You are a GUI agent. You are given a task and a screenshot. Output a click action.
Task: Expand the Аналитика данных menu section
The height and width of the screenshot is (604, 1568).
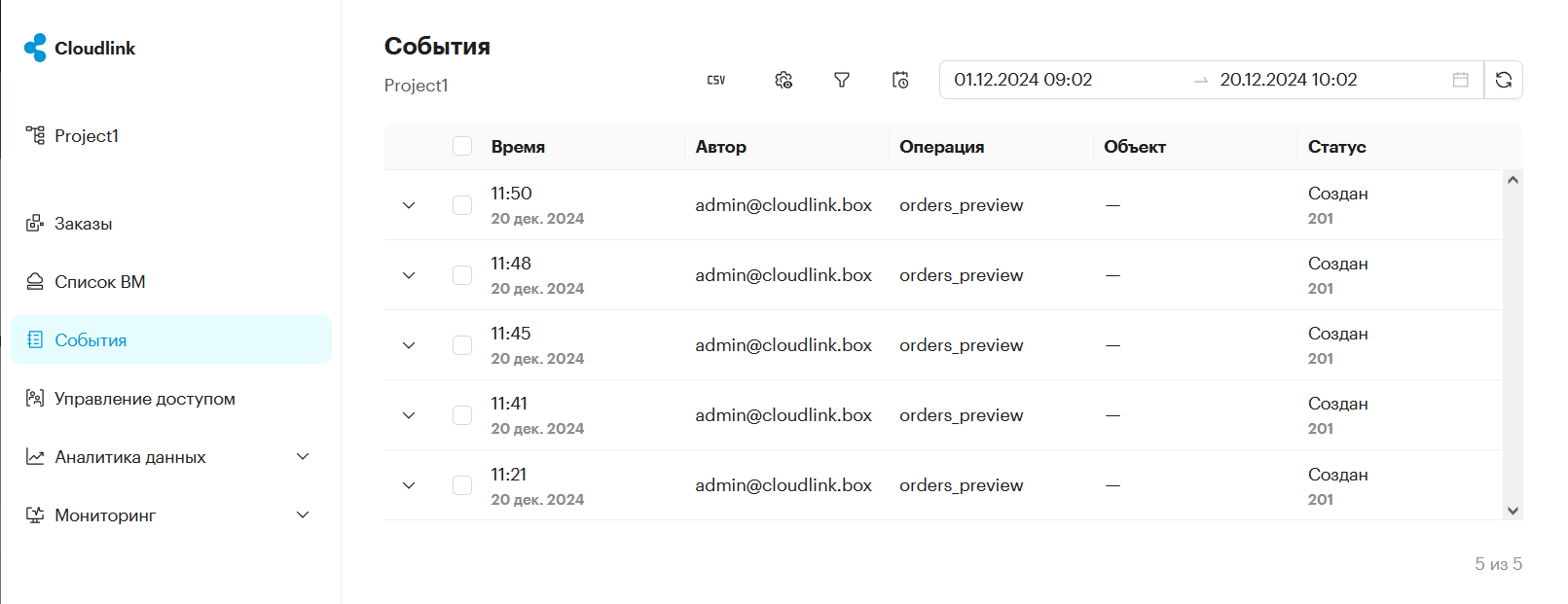[x=303, y=456]
